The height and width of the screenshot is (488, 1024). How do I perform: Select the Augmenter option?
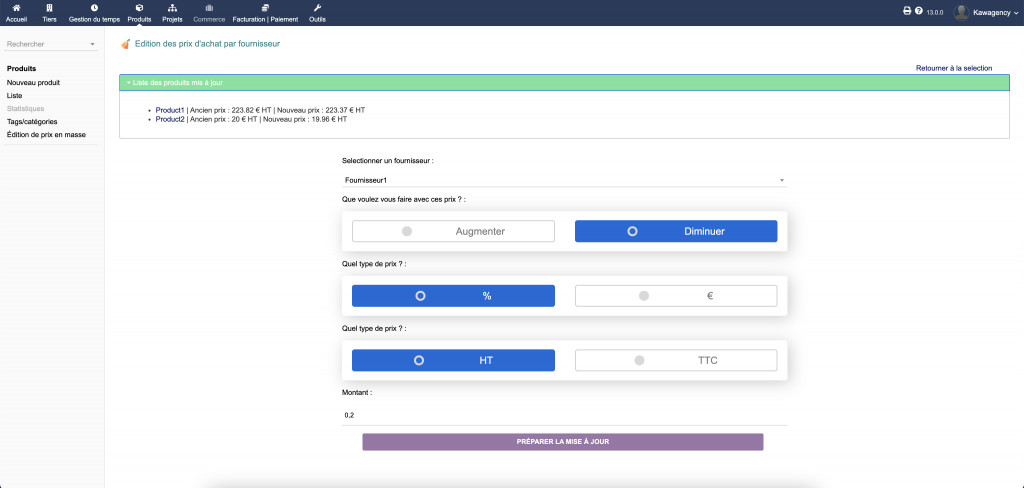453,231
